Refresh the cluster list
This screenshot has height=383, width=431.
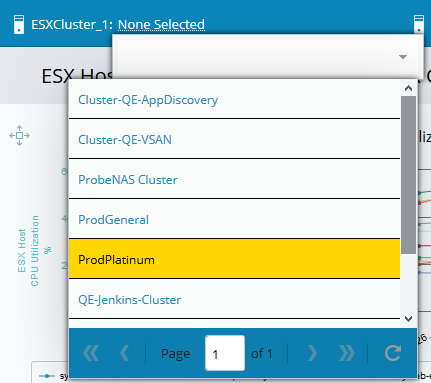coord(393,353)
